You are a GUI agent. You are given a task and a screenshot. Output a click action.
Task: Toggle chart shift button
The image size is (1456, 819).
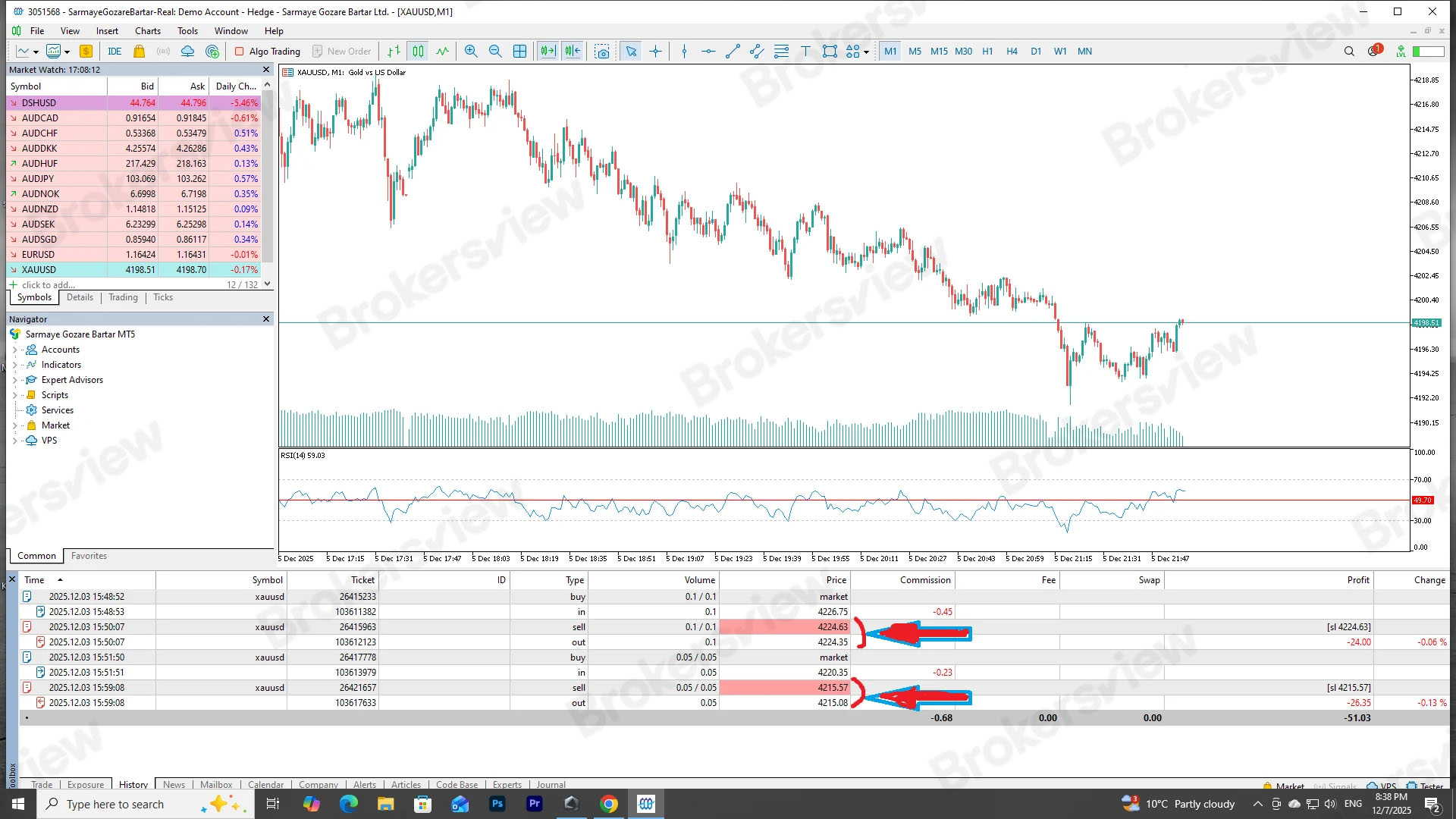coord(573,52)
